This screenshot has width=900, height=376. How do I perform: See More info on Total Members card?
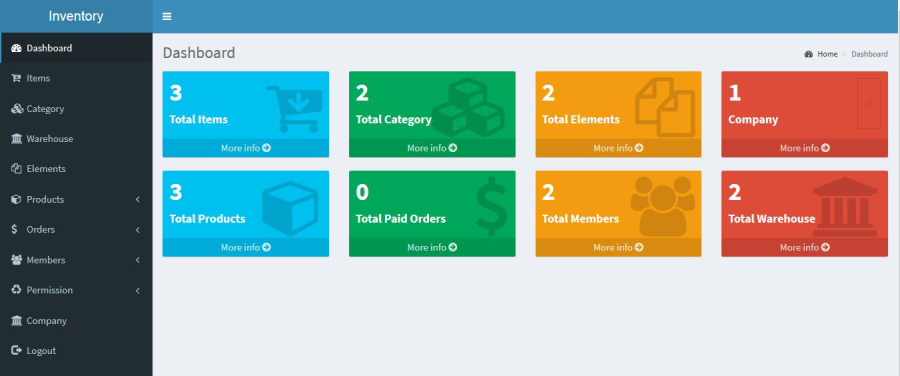click(x=618, y=247)
